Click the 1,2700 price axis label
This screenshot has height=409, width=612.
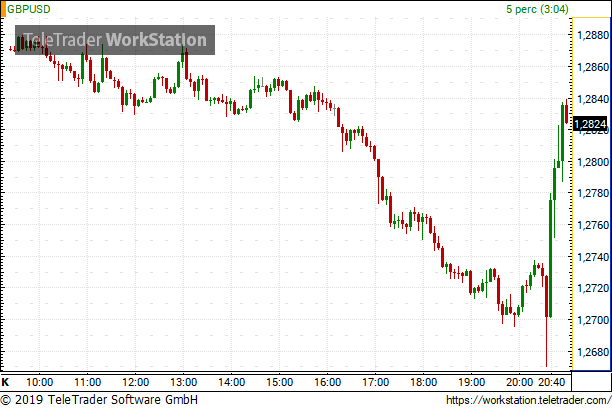pos(593,320)
